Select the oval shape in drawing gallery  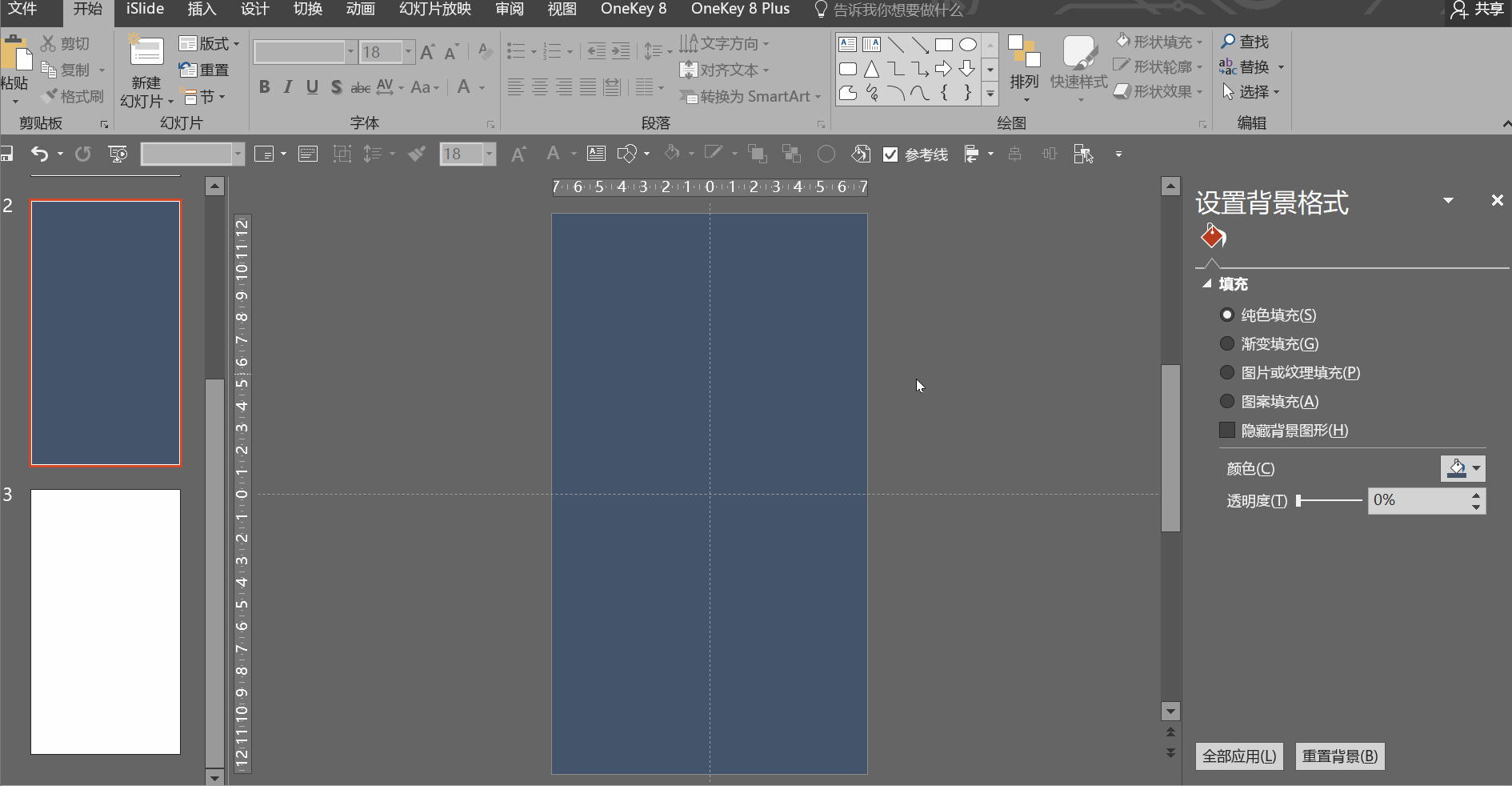tap(968, 45)
